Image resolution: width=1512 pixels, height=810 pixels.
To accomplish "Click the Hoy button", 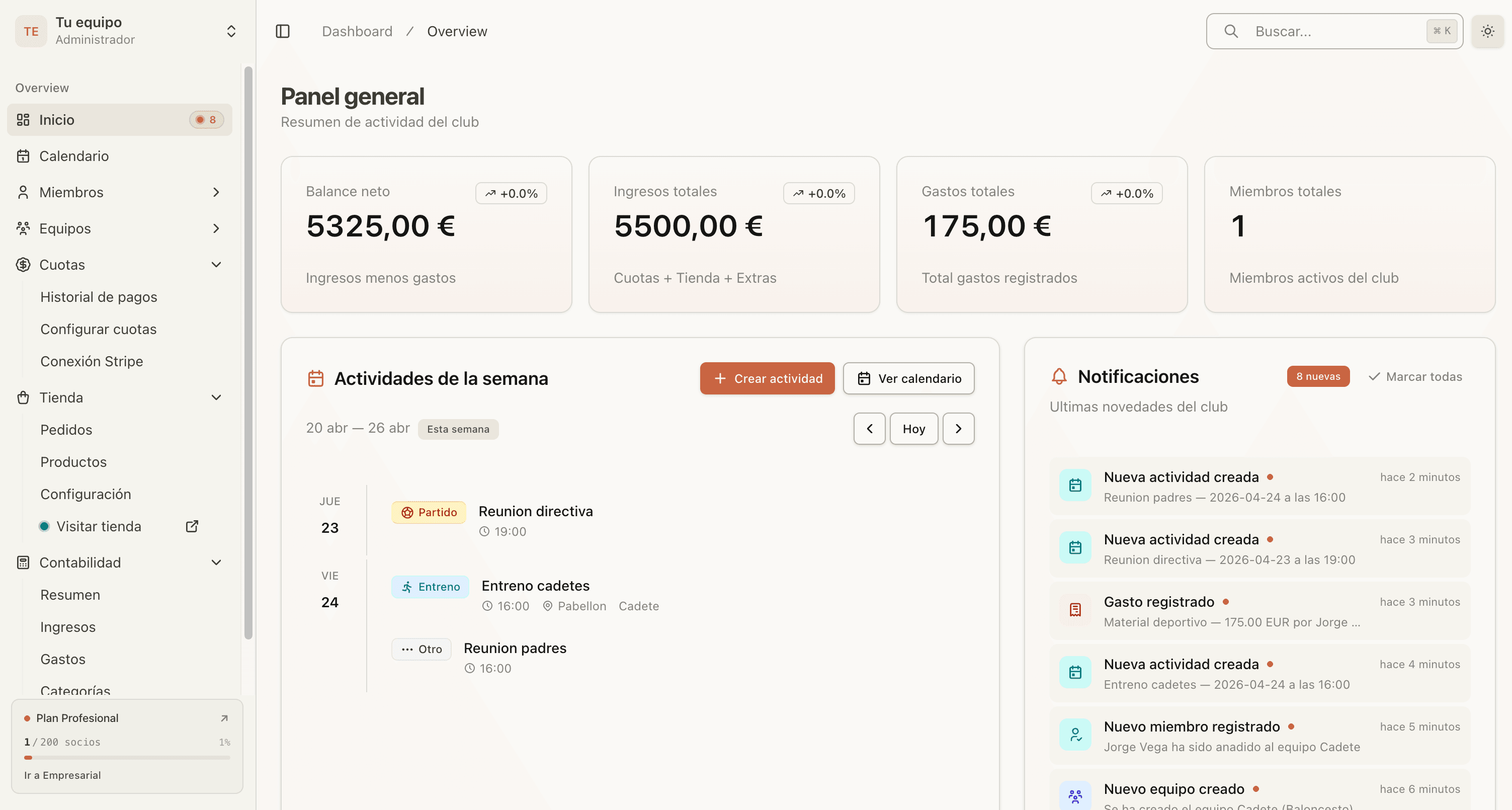I will point(914,429).
